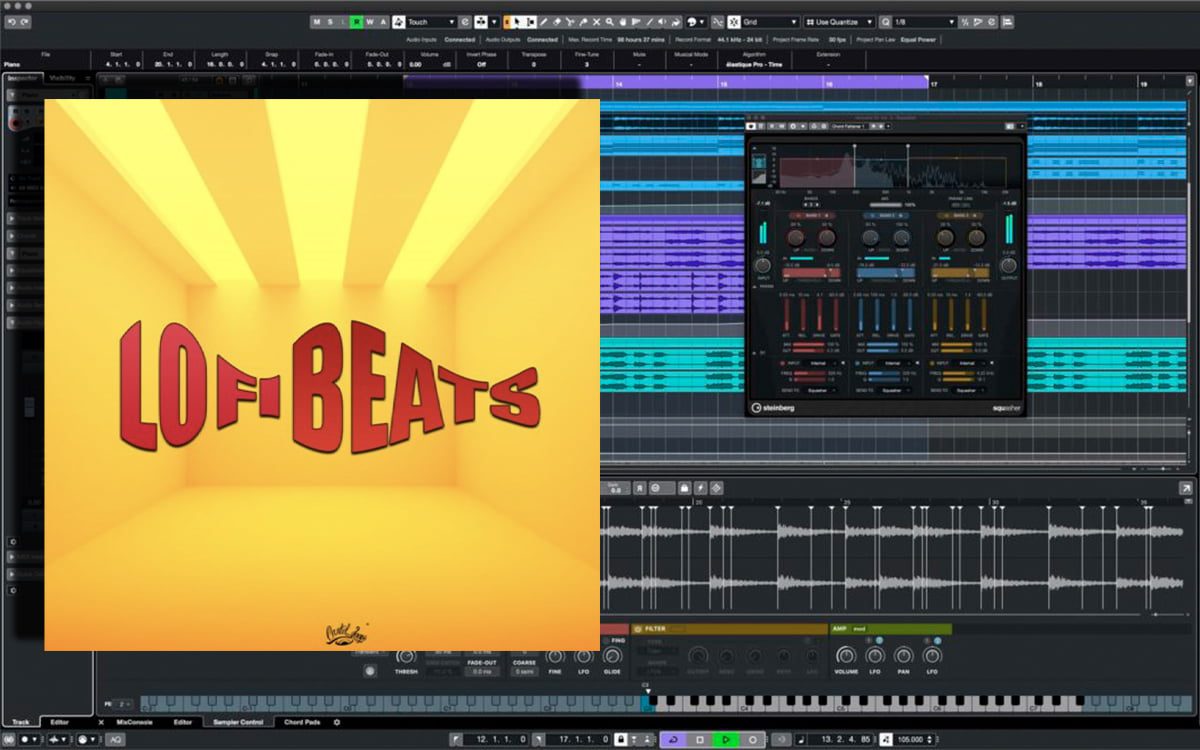Click the Record transport button
1200x750 pixels.
(x=753, y=739)
